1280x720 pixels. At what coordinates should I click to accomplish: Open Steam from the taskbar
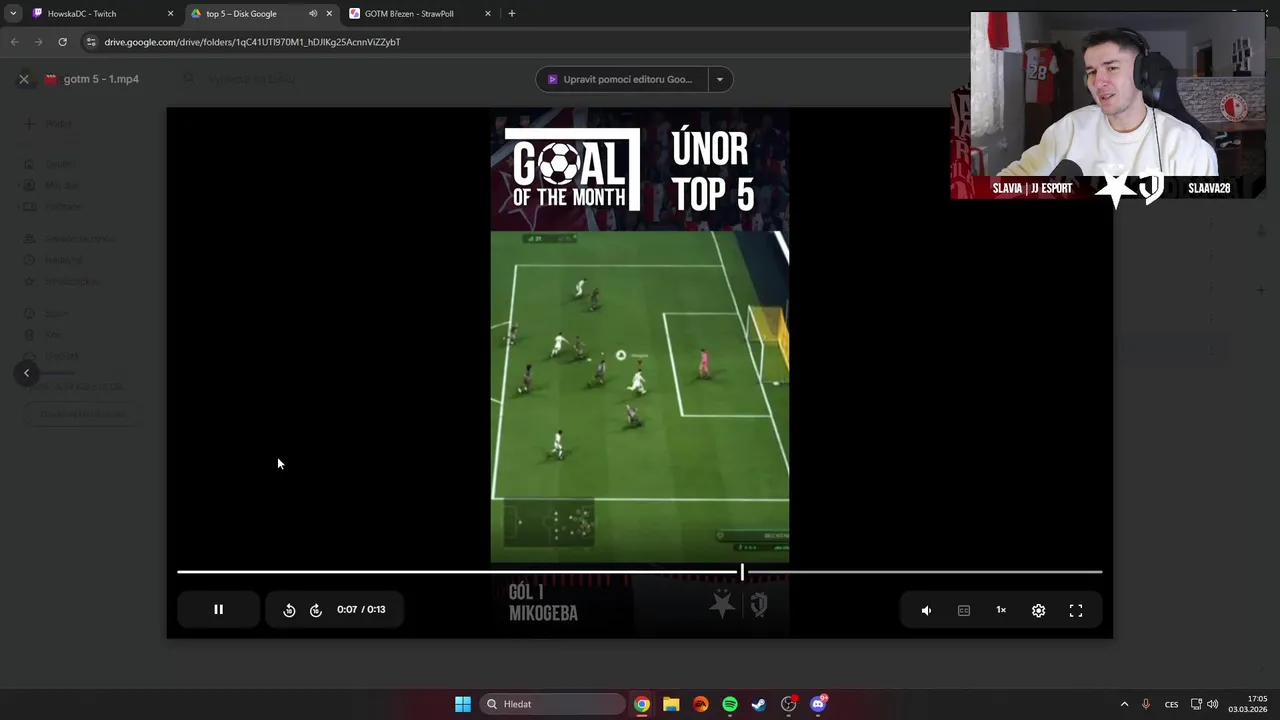coord(759,704)
